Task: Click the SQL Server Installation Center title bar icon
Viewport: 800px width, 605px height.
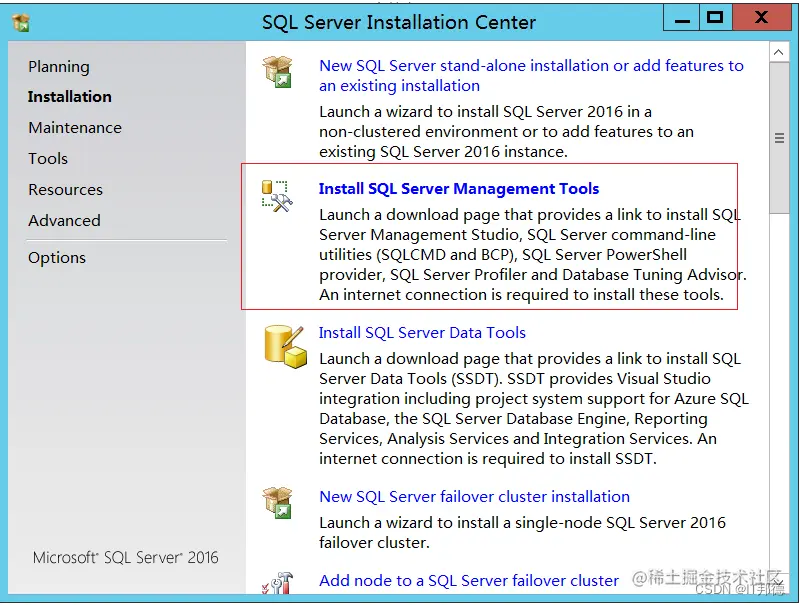Action: coord(21,22)
